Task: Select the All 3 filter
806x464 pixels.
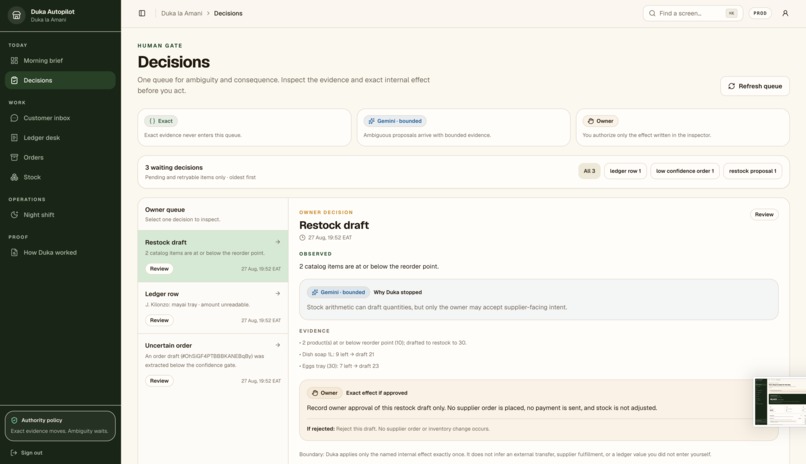Action: 589,171
